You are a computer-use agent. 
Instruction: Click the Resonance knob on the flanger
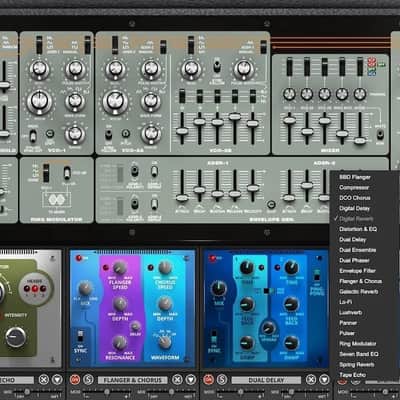coord(120,342)
